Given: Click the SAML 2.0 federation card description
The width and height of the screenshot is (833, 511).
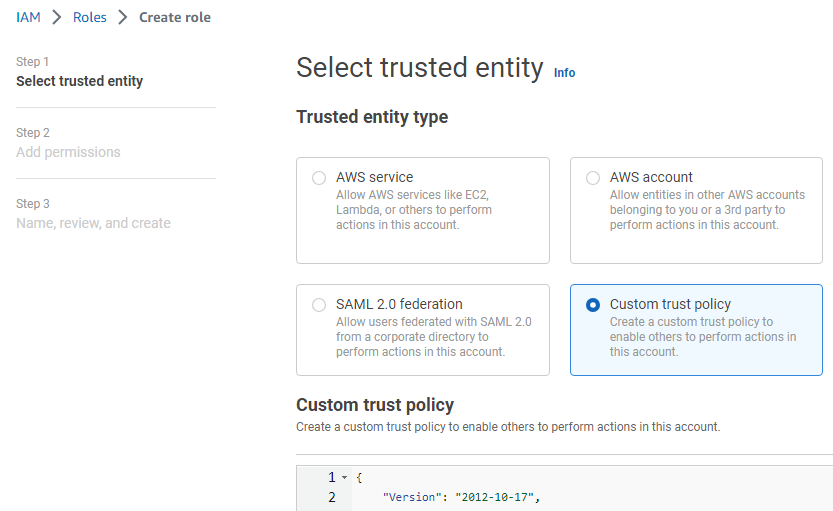Looking at the screenshot, I should 434,337.
